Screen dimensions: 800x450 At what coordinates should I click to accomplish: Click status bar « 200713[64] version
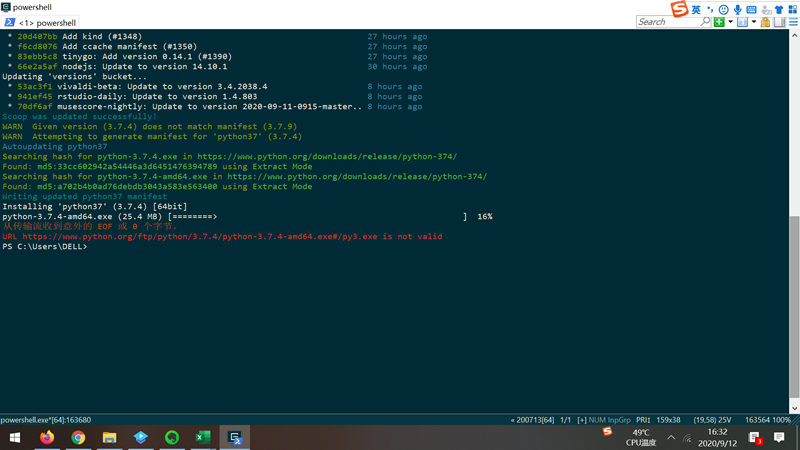click(532, 420)
